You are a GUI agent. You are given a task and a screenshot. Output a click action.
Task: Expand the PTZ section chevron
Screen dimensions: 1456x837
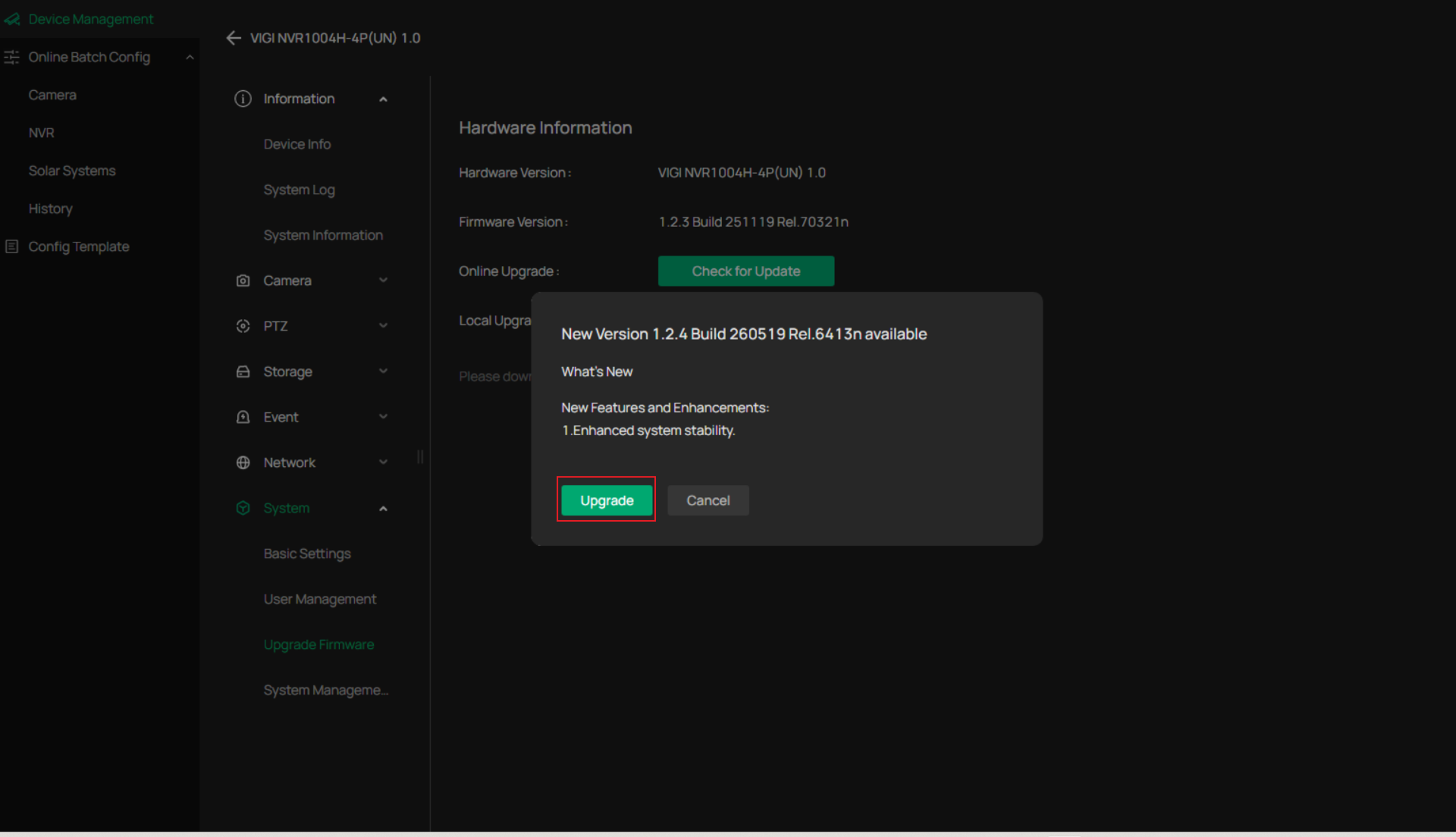(383, 326)
